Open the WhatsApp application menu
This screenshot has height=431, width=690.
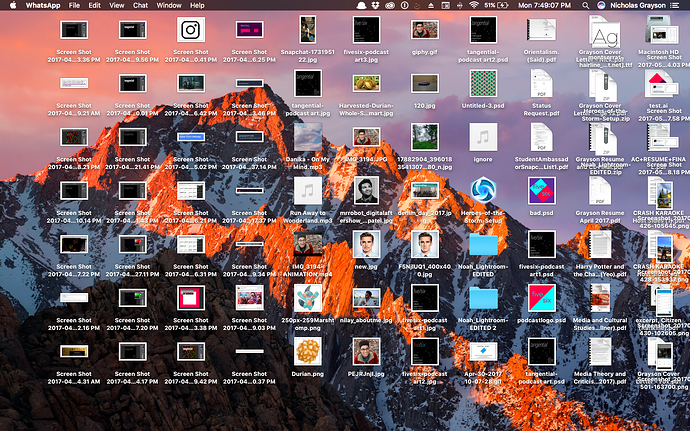[41, 6]
